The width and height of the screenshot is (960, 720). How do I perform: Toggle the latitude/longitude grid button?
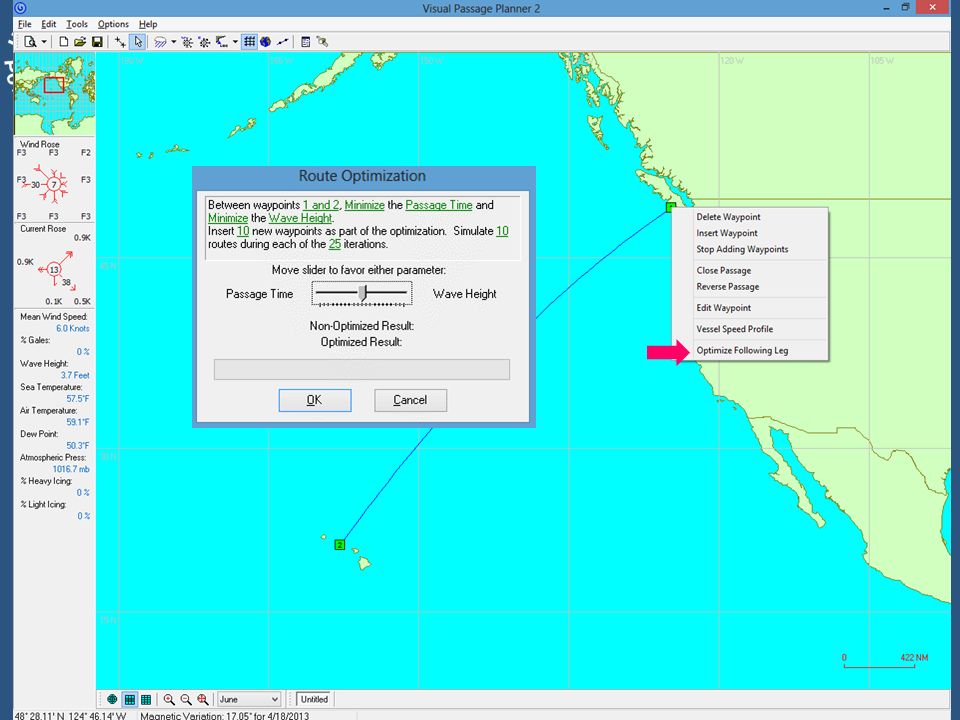click(x=249, y=42)
